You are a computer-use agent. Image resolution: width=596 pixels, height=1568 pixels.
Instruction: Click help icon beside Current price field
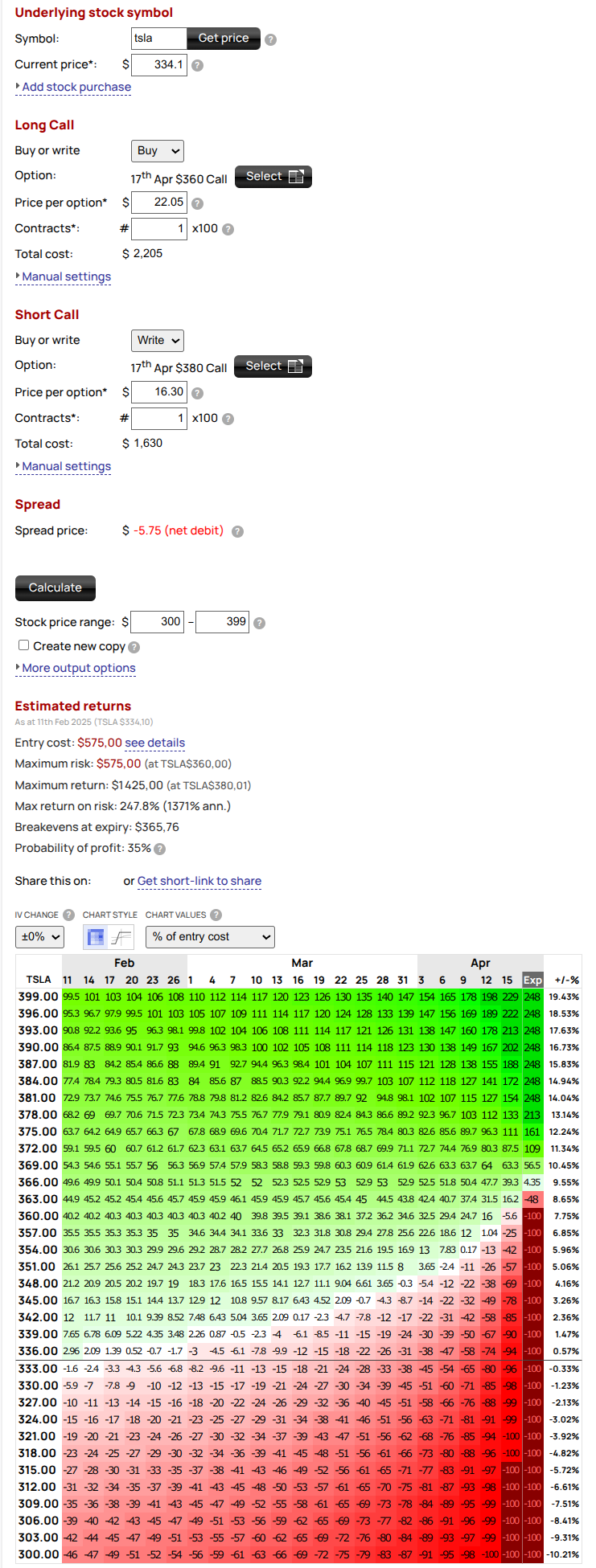(197, 66)
